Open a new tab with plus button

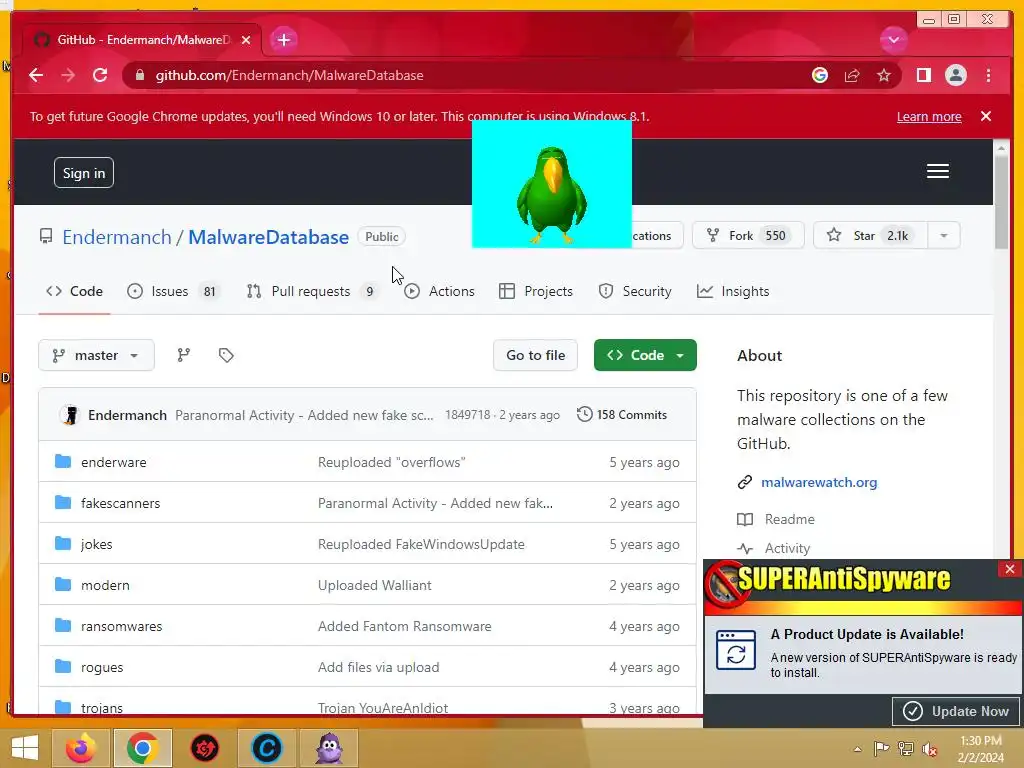click(283, 39)
